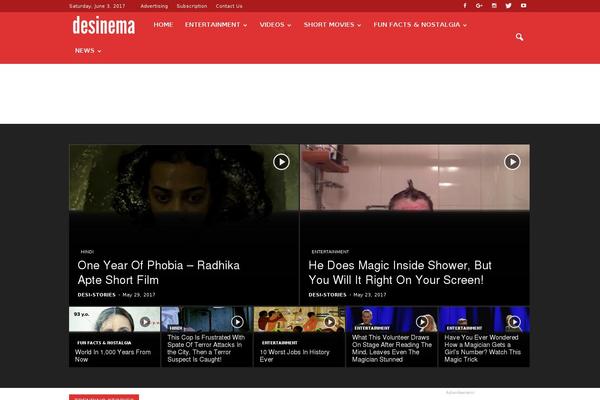The height and width of the screenshot is (400, 600).
Task: Click the Subscription link
Action: [x=192, y=6]
